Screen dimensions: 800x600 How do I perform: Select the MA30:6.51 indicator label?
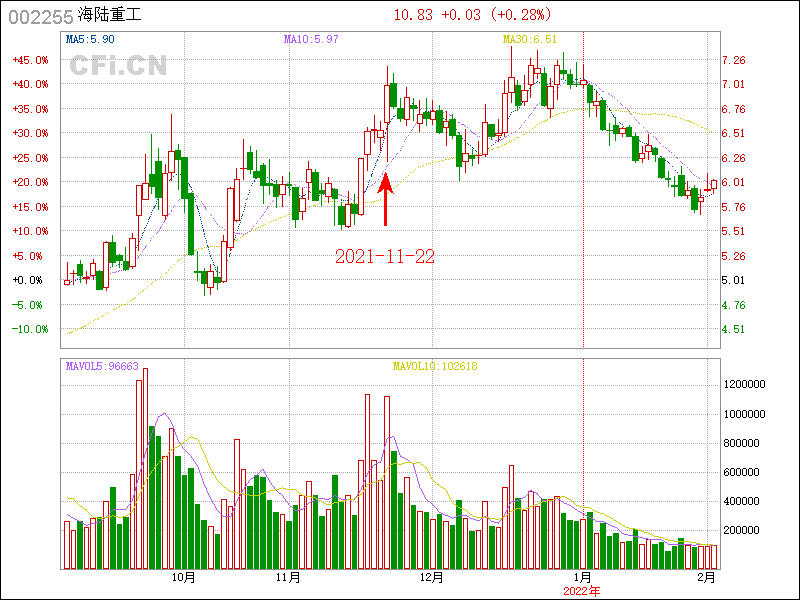[529, 39]
